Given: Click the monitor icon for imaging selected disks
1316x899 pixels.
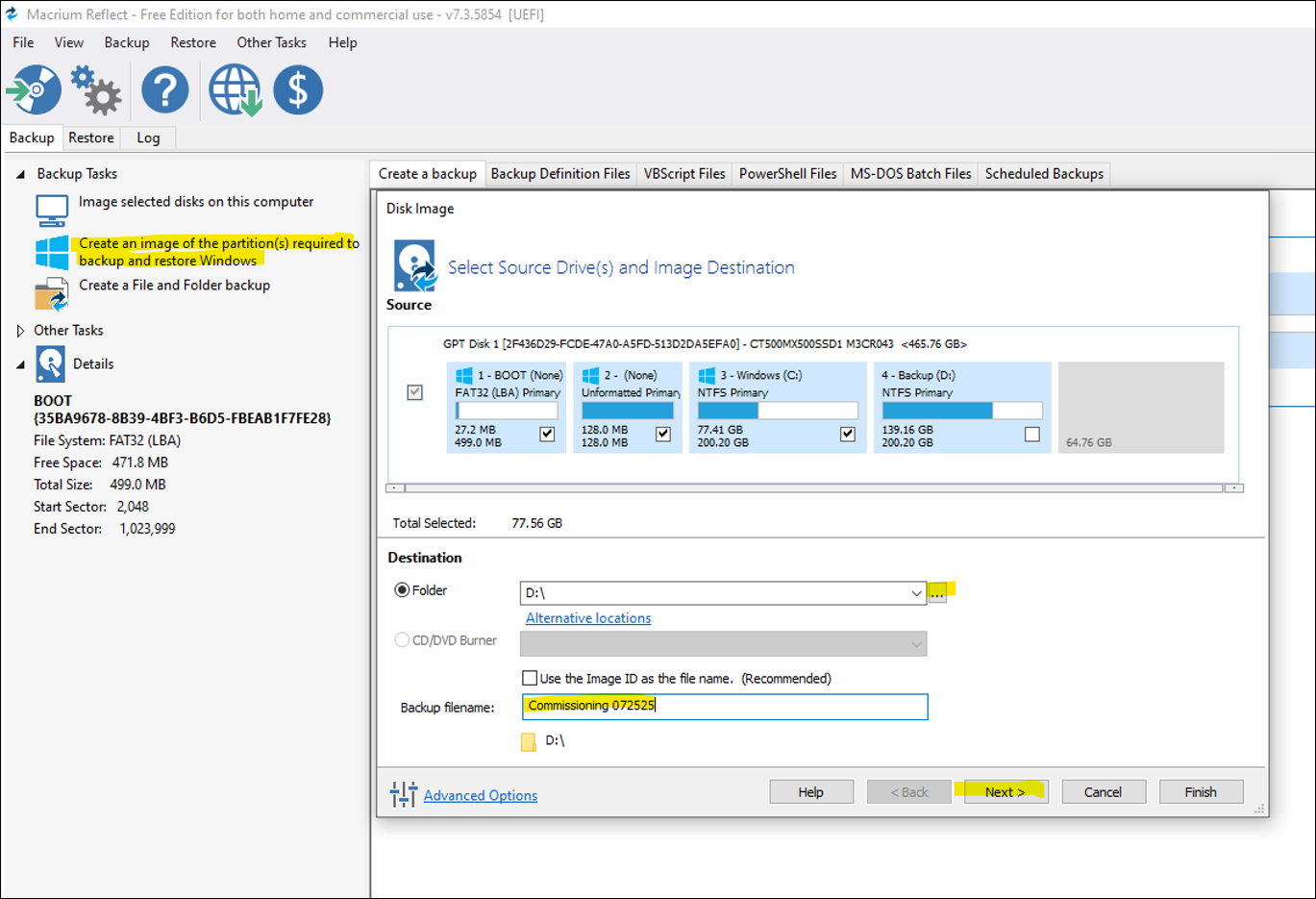Looking at the screenshot, I should pos(52,209).
